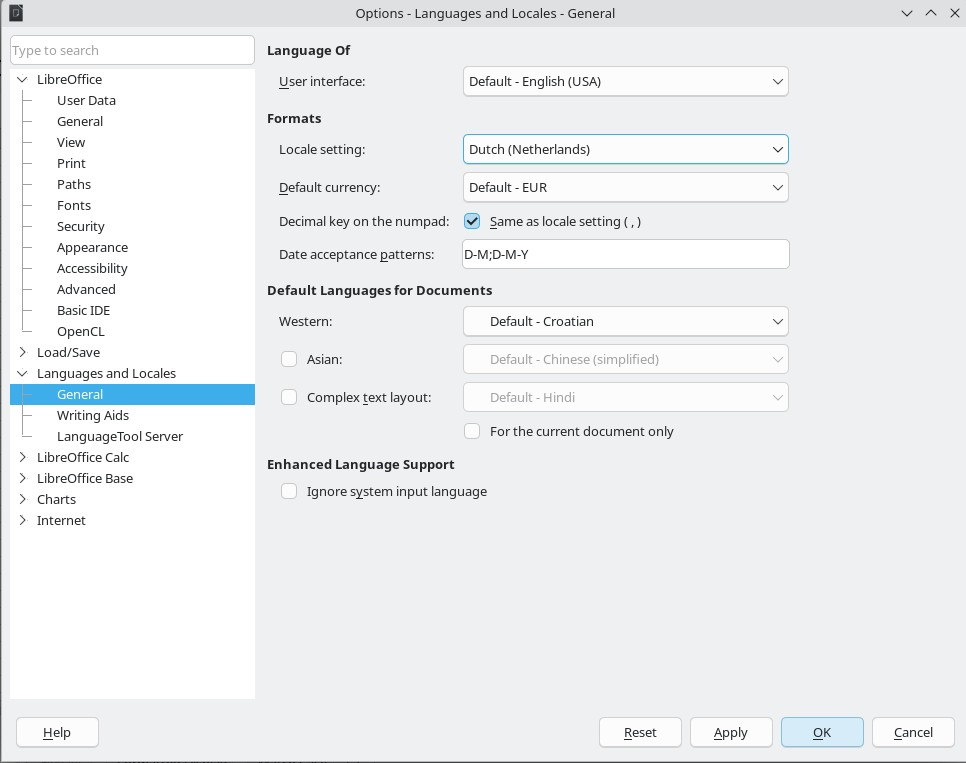Collapse the LibreOffice tree node
Viewport: 966px width, 763px height.
click(22, 80)
